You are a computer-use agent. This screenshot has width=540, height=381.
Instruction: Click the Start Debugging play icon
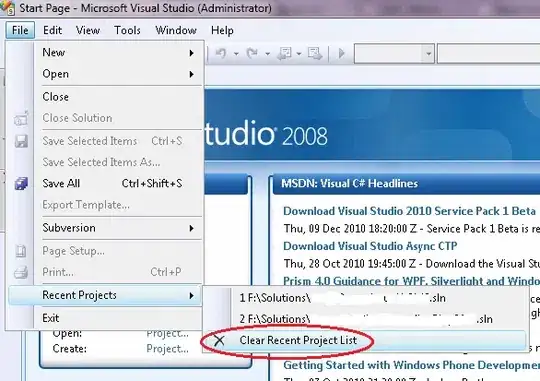tap(342, 53)
